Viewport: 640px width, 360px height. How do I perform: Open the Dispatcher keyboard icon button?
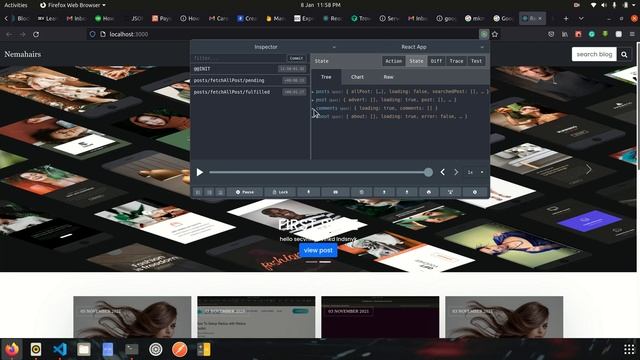pyautogui.click(x=336, y=192)
